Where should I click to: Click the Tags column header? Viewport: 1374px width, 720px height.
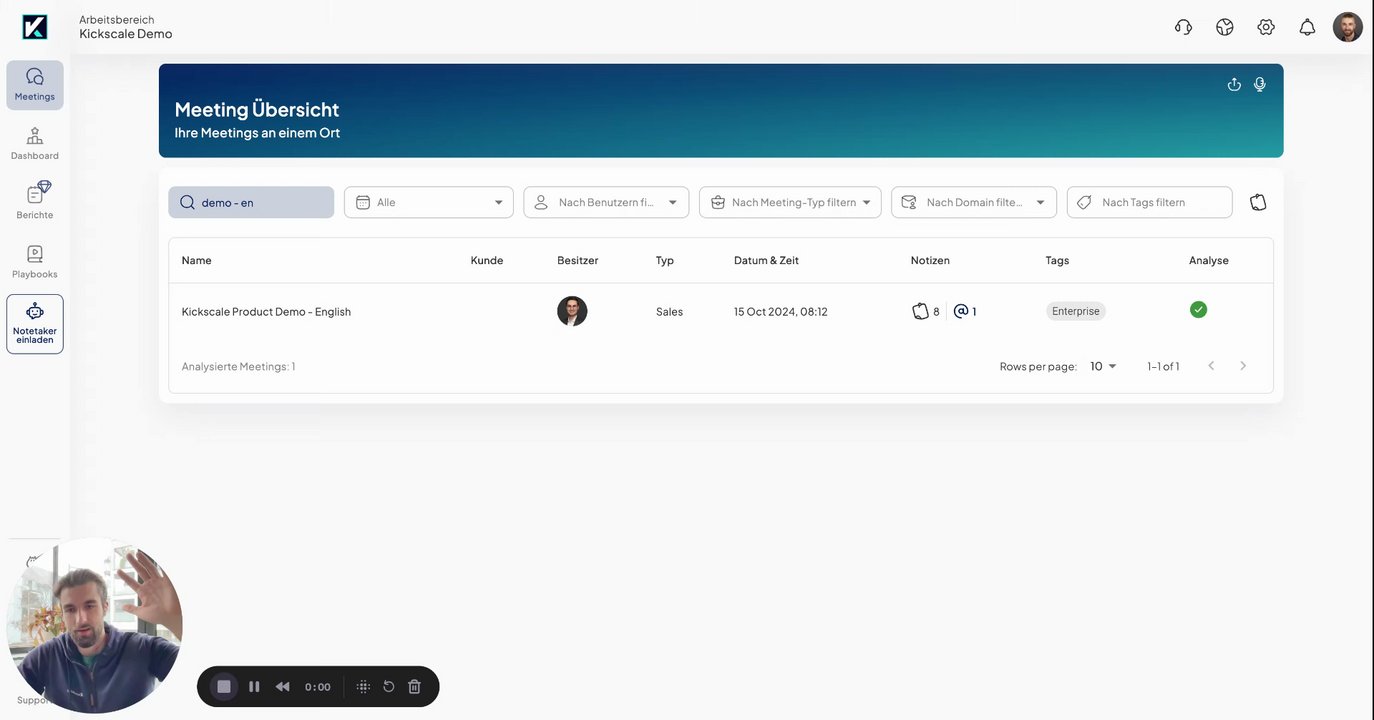(x=1057, y=260)
